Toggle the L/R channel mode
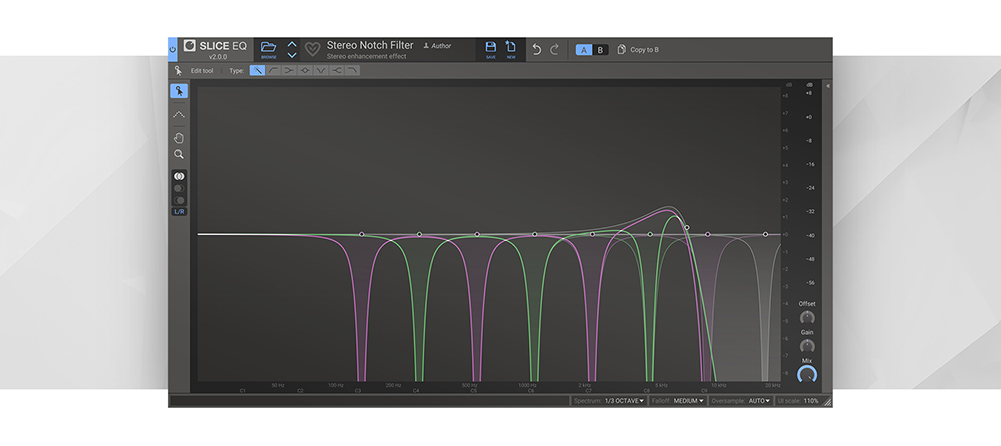Viewport: 1001px width, 446px height. 179,212
